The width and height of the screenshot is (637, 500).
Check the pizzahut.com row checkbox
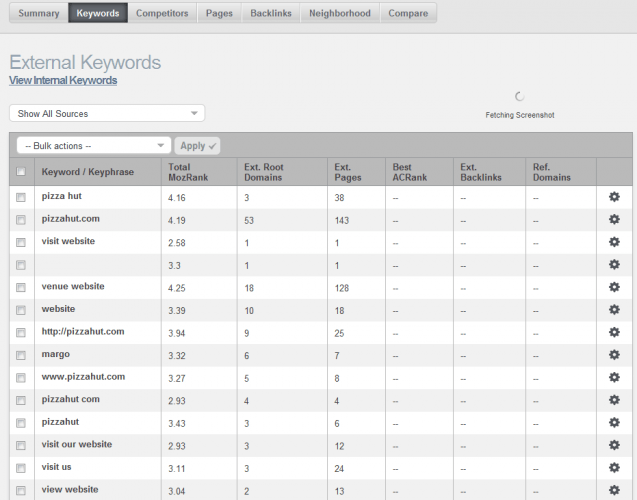pyautogui.click(x=21, y=220)
